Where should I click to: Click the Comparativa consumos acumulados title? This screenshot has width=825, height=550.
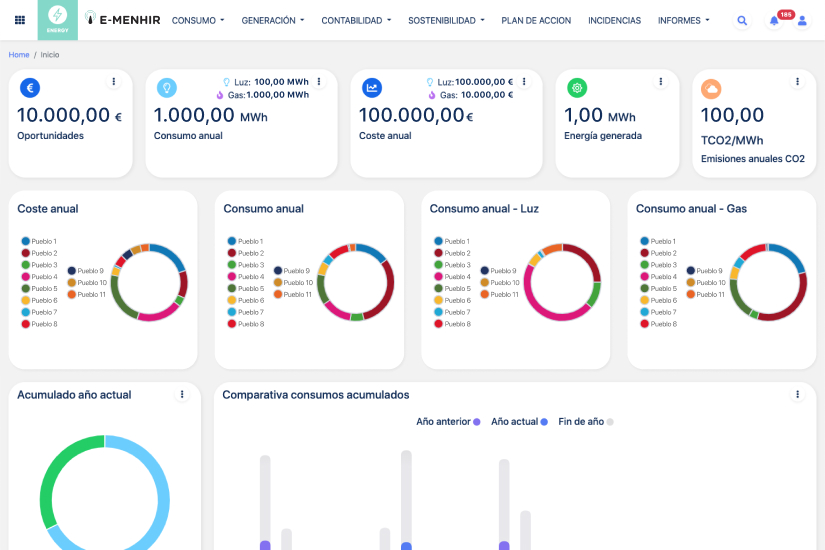[316, 395]
